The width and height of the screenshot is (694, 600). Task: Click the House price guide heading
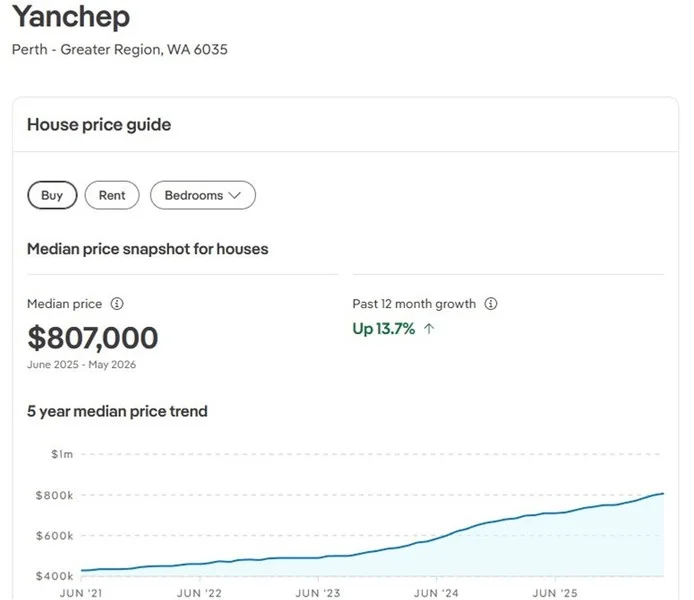click(x=99, y=125)
